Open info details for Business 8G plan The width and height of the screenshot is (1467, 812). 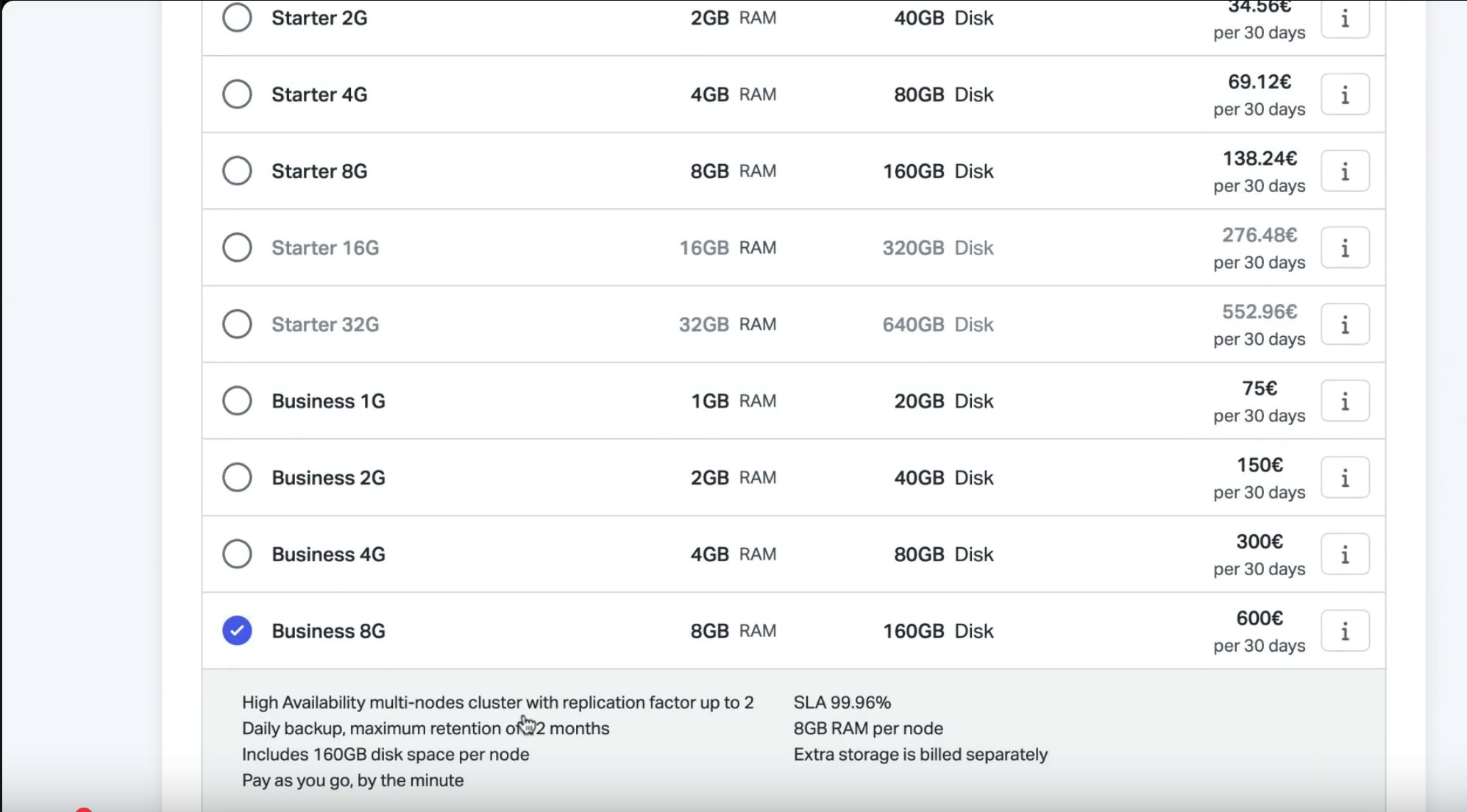1345,630
